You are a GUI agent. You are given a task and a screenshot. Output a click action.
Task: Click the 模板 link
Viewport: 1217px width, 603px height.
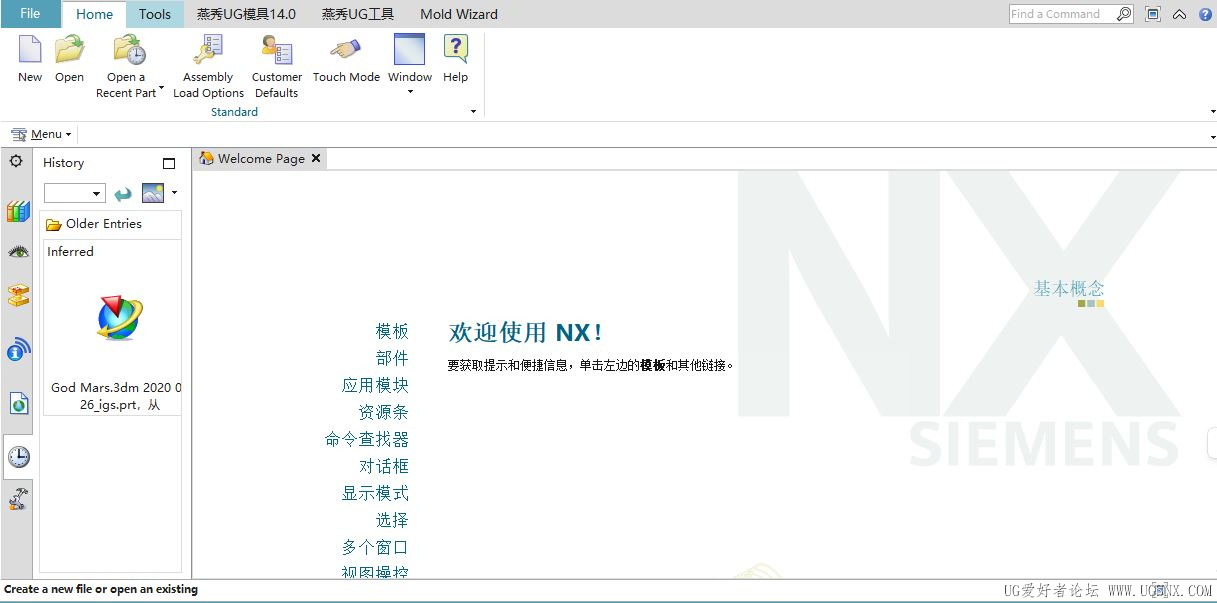point(392,331)
